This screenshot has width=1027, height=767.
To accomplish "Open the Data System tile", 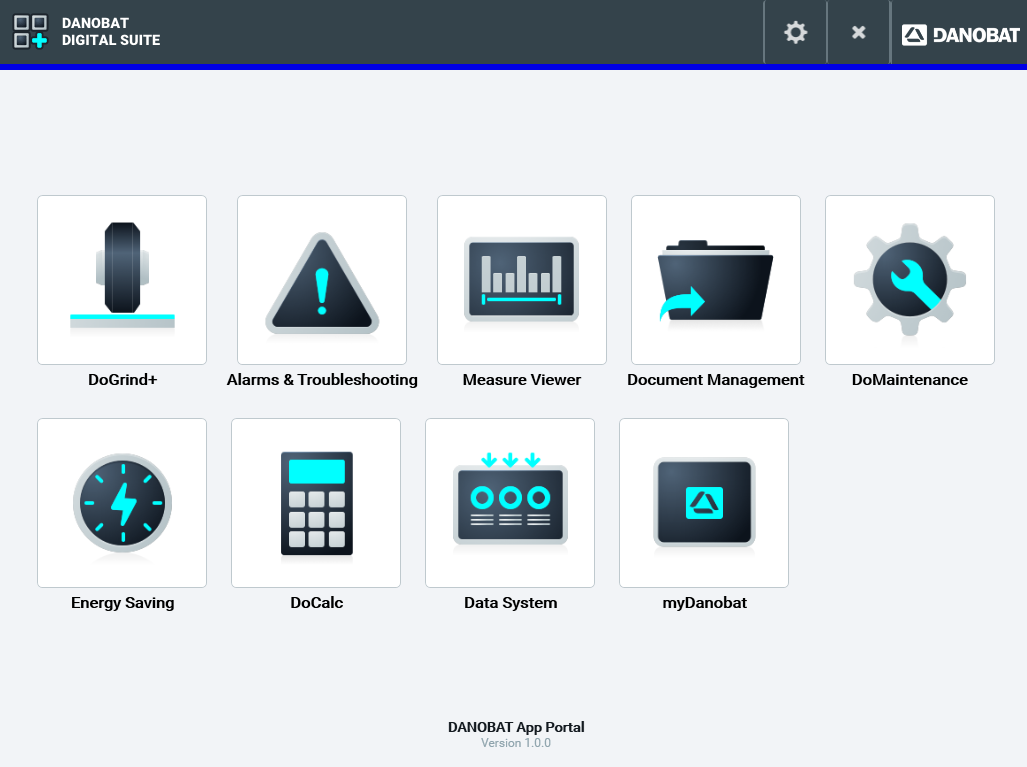I will tap(510, 503).
